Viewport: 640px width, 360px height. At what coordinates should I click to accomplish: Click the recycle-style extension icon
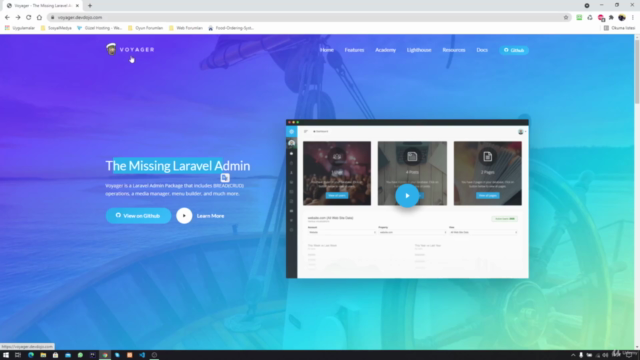coord(590,17)
